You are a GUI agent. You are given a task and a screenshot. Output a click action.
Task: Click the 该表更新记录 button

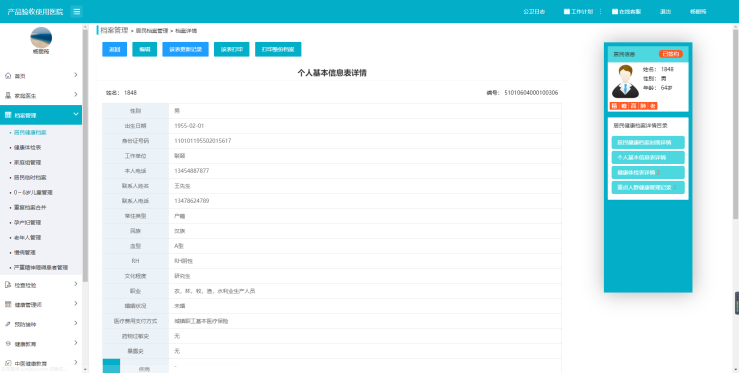pos(185,49)
